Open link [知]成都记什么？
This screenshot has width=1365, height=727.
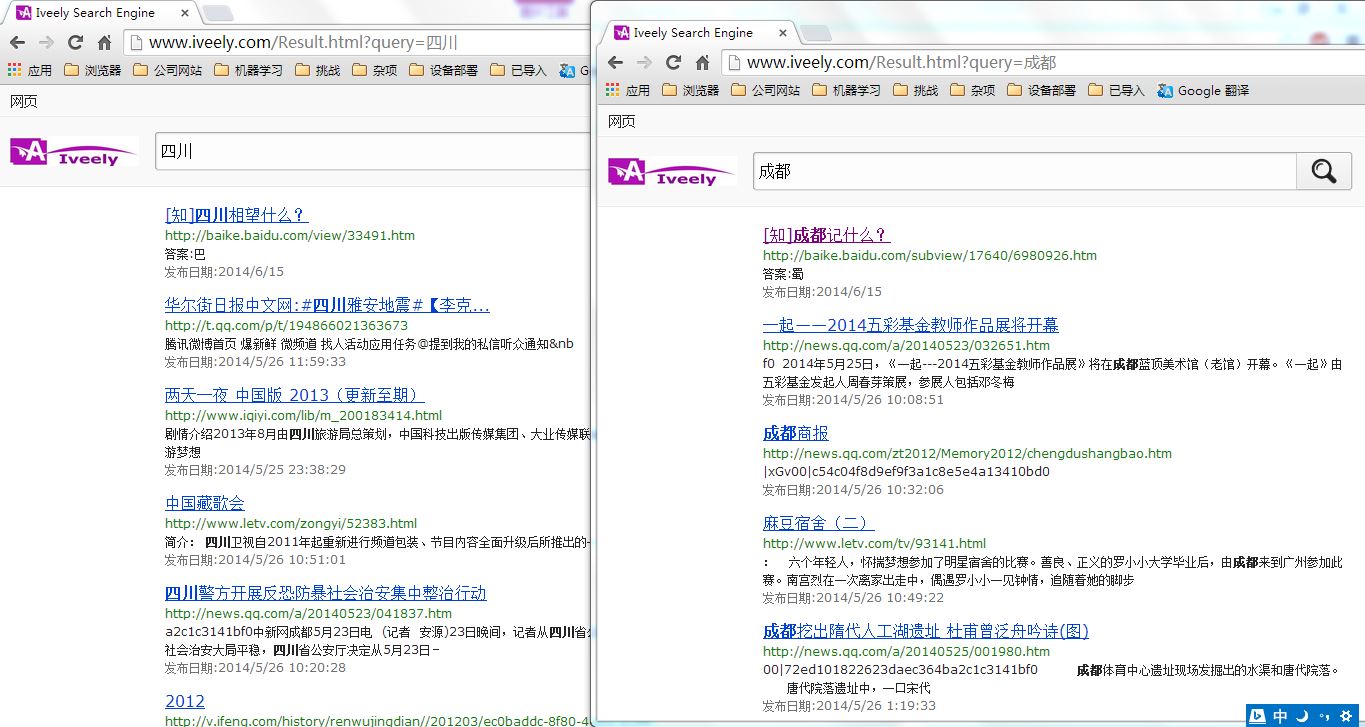pyautogui.click(x=826, y=235)
